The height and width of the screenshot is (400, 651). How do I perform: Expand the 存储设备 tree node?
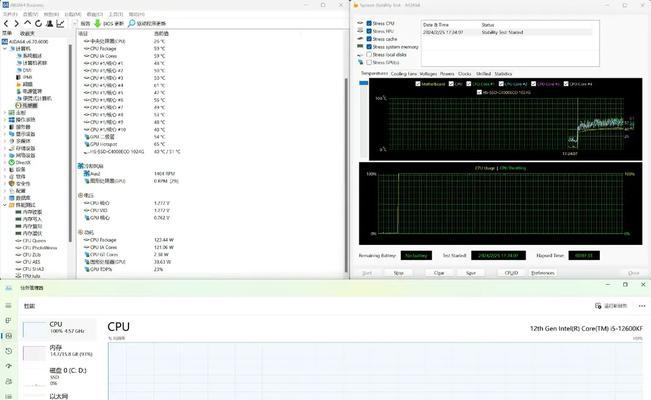pyautogui.click(x=5, y=148)
